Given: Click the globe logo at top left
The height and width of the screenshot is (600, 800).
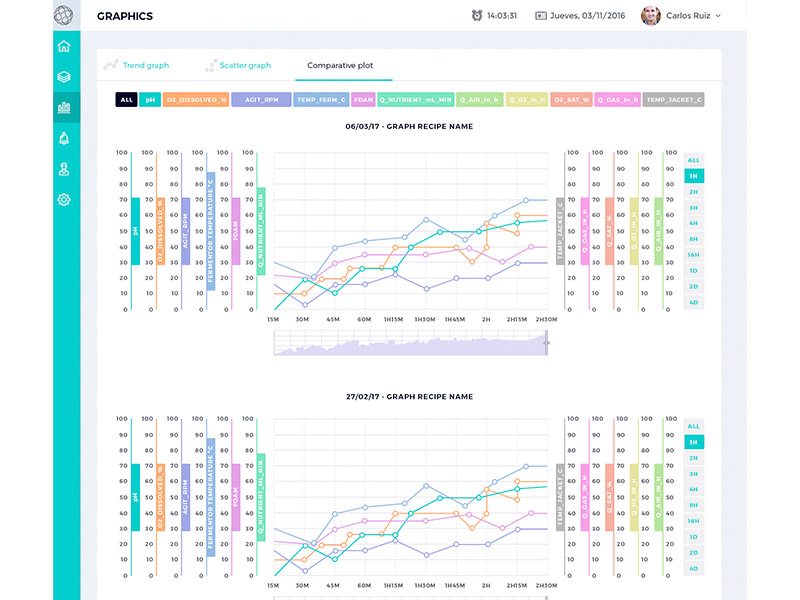Looking at the screenshot, I should (64, 15).
